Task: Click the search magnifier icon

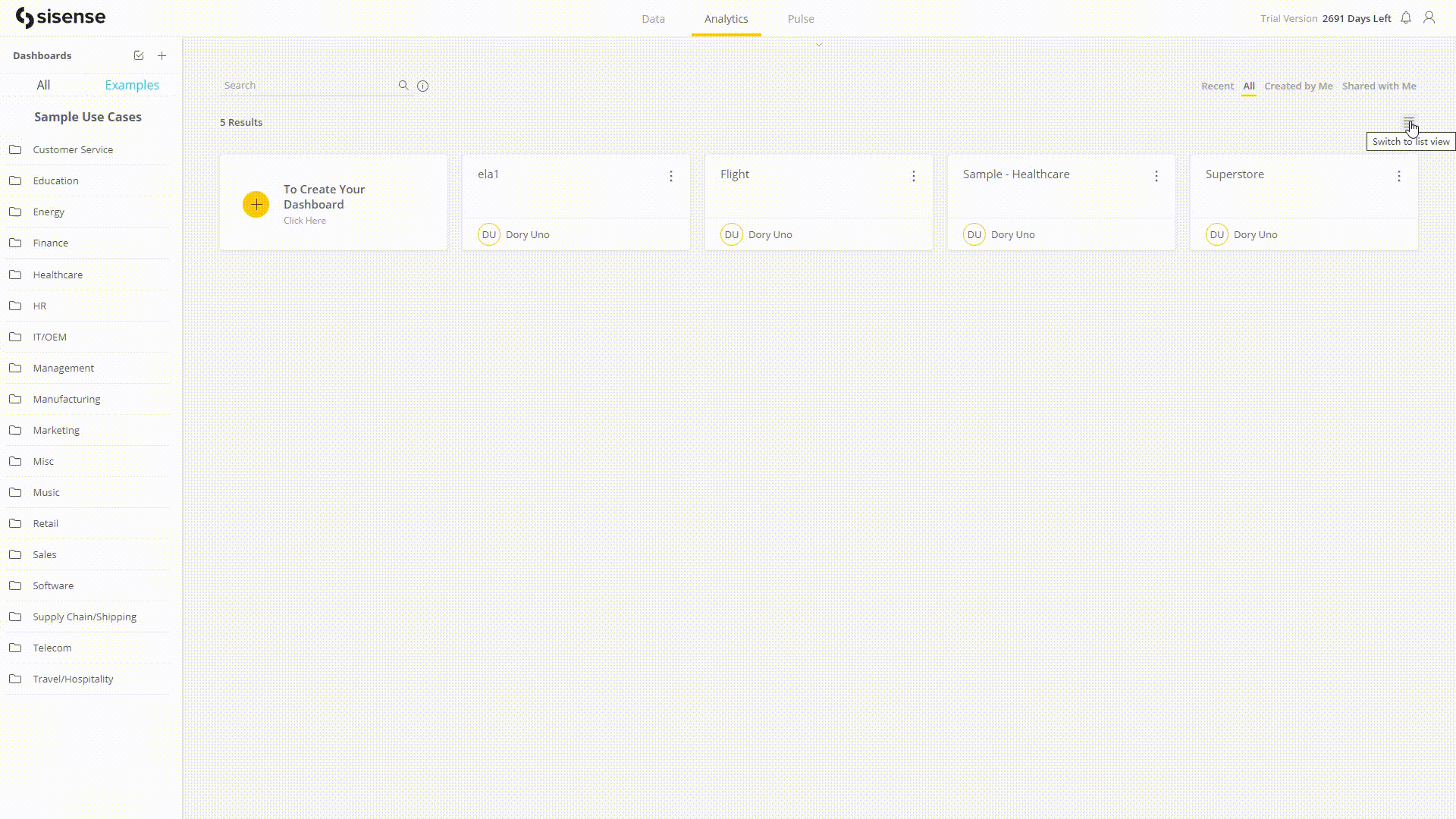Action: (403, 86)
